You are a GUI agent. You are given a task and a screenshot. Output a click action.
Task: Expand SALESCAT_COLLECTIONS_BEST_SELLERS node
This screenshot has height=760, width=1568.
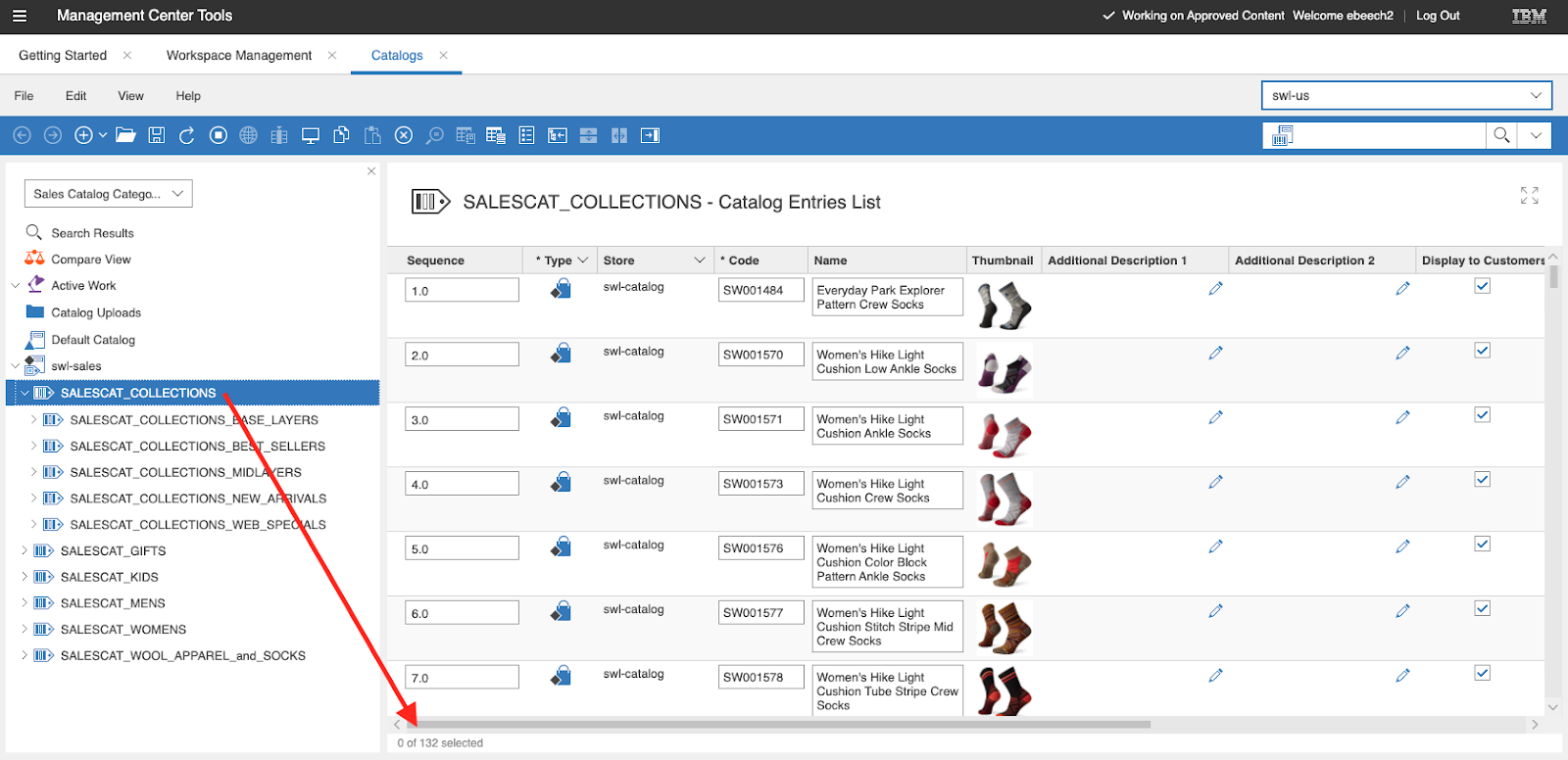coord(33,446)
